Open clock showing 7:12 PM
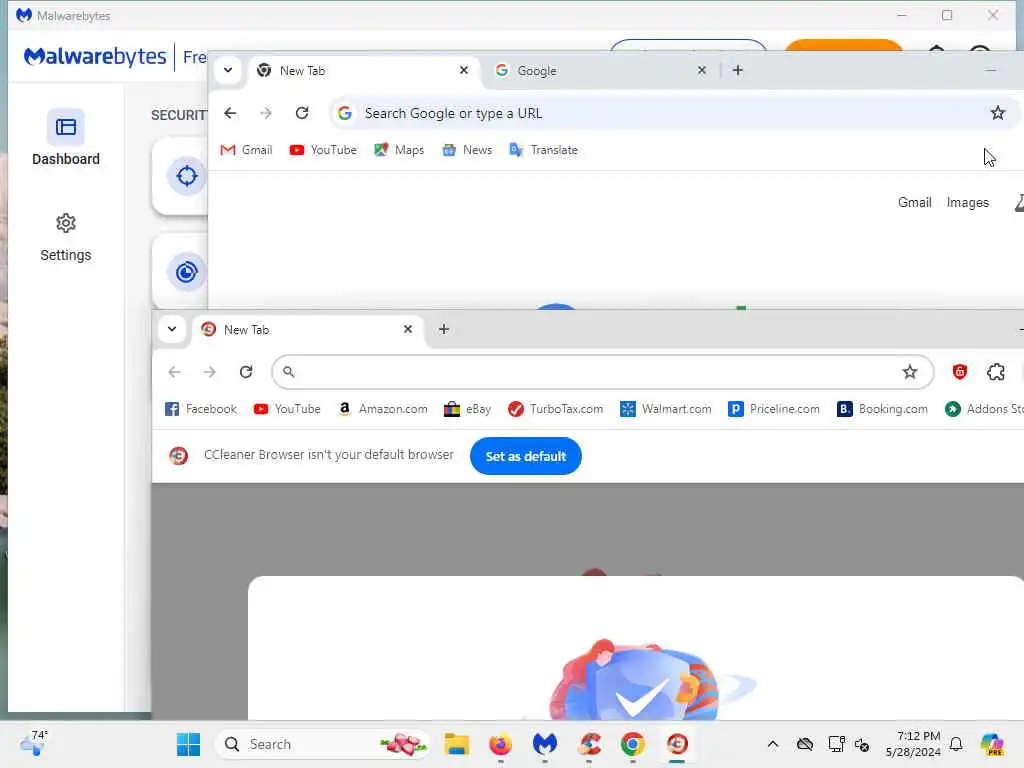 [913, 744]
